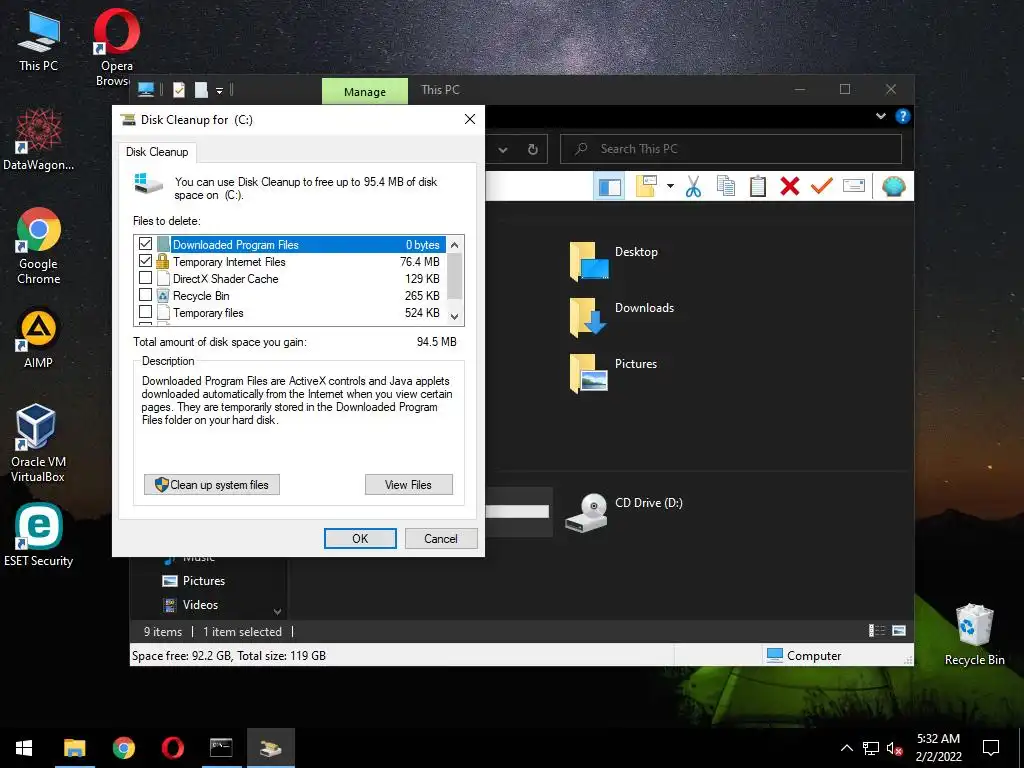Click the Paste clipboard icon in Explorer toolbar
Image resolution: width=1024 pixels, height=768 pixels.
pos(758,187)
